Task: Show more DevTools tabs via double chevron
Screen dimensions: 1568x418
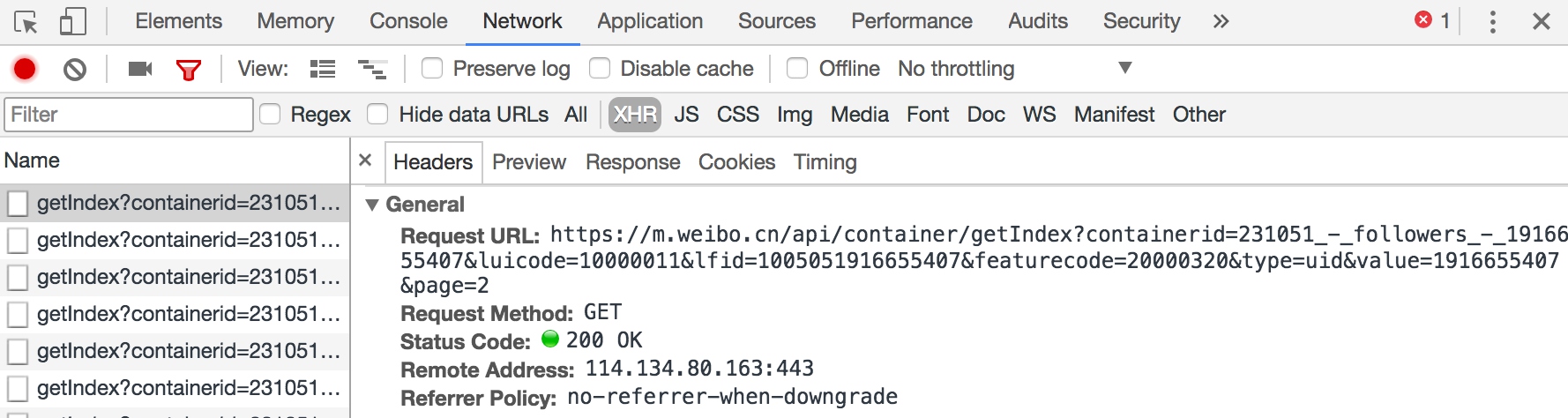Action: click(1221, 21)
